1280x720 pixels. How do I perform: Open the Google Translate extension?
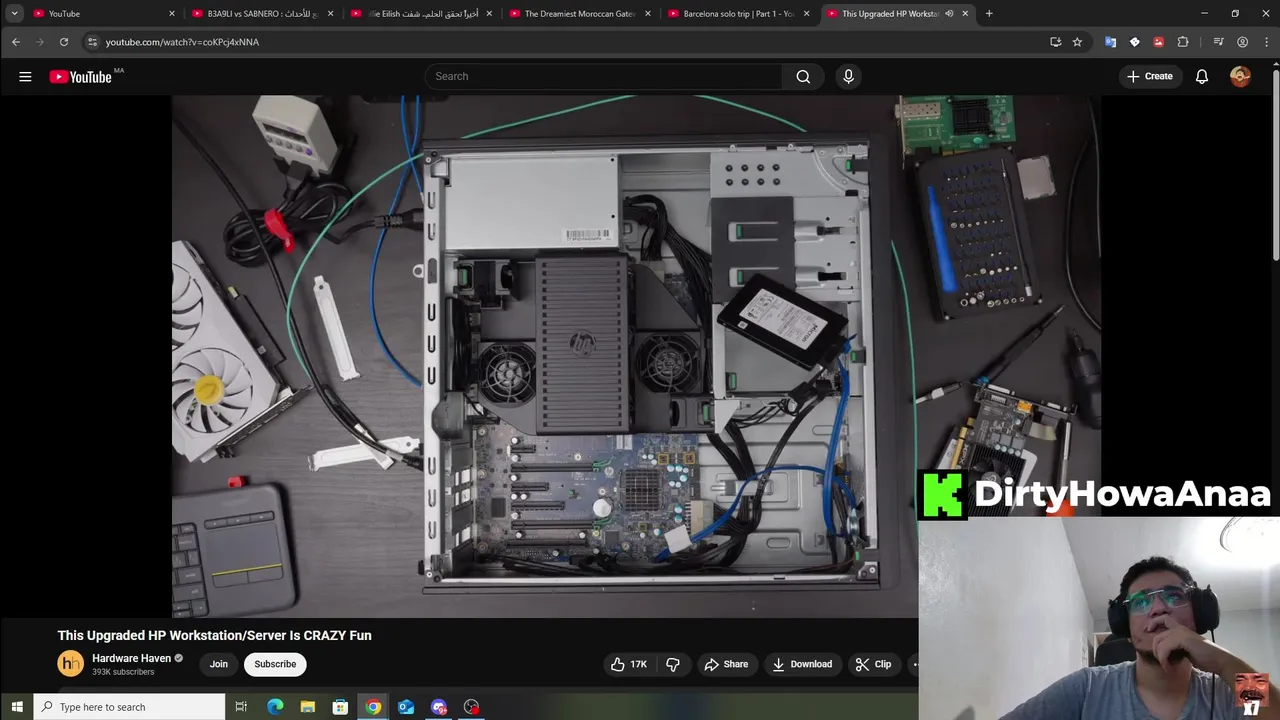click(1110, 42)
